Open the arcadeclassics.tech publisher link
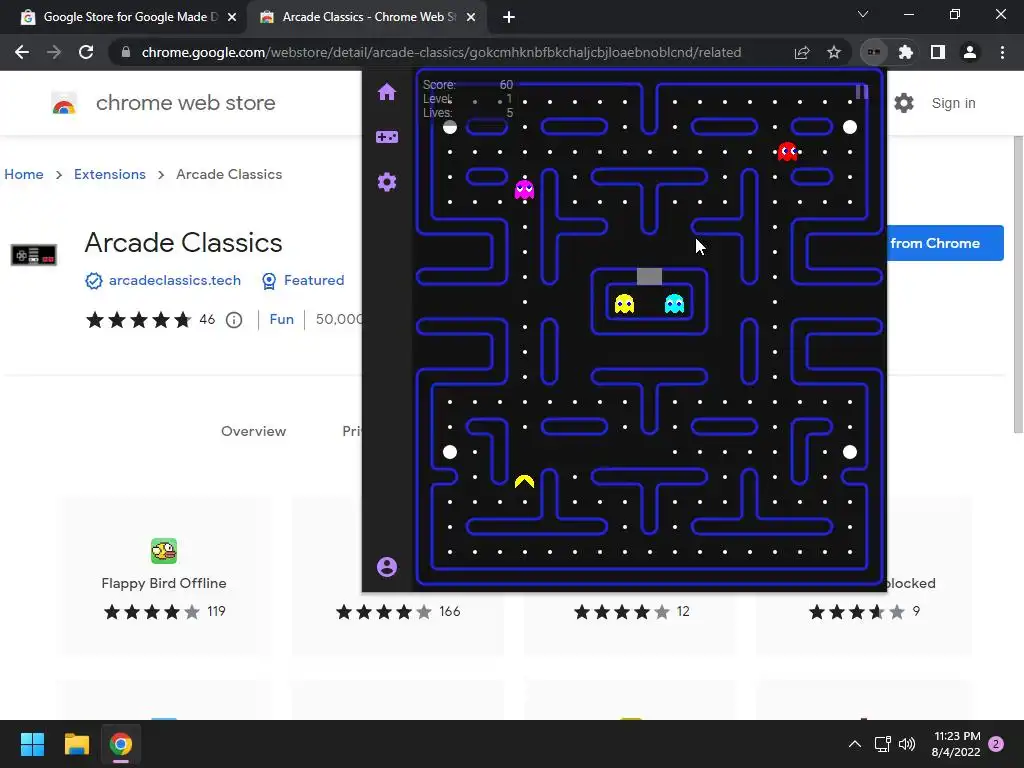Screen dimensions: 1024x768 [x=174, y=280]
